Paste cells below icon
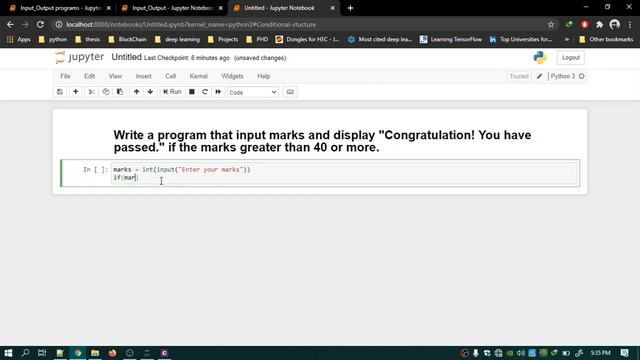The height and width of the screenshot is (360, 640). point(120,92)
